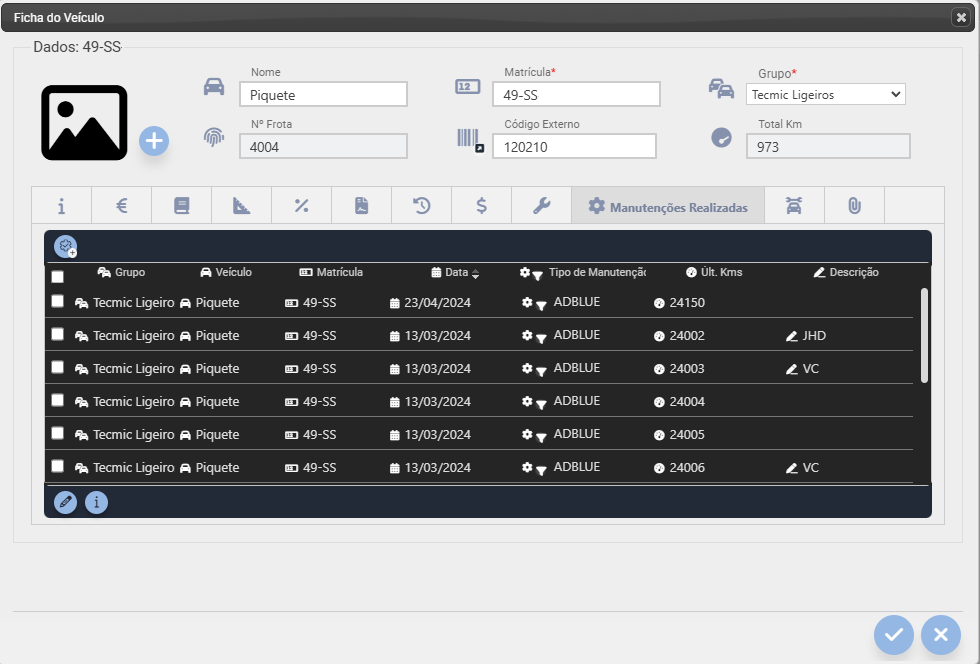Check the row dated 23/04/2024

point(58,301)
